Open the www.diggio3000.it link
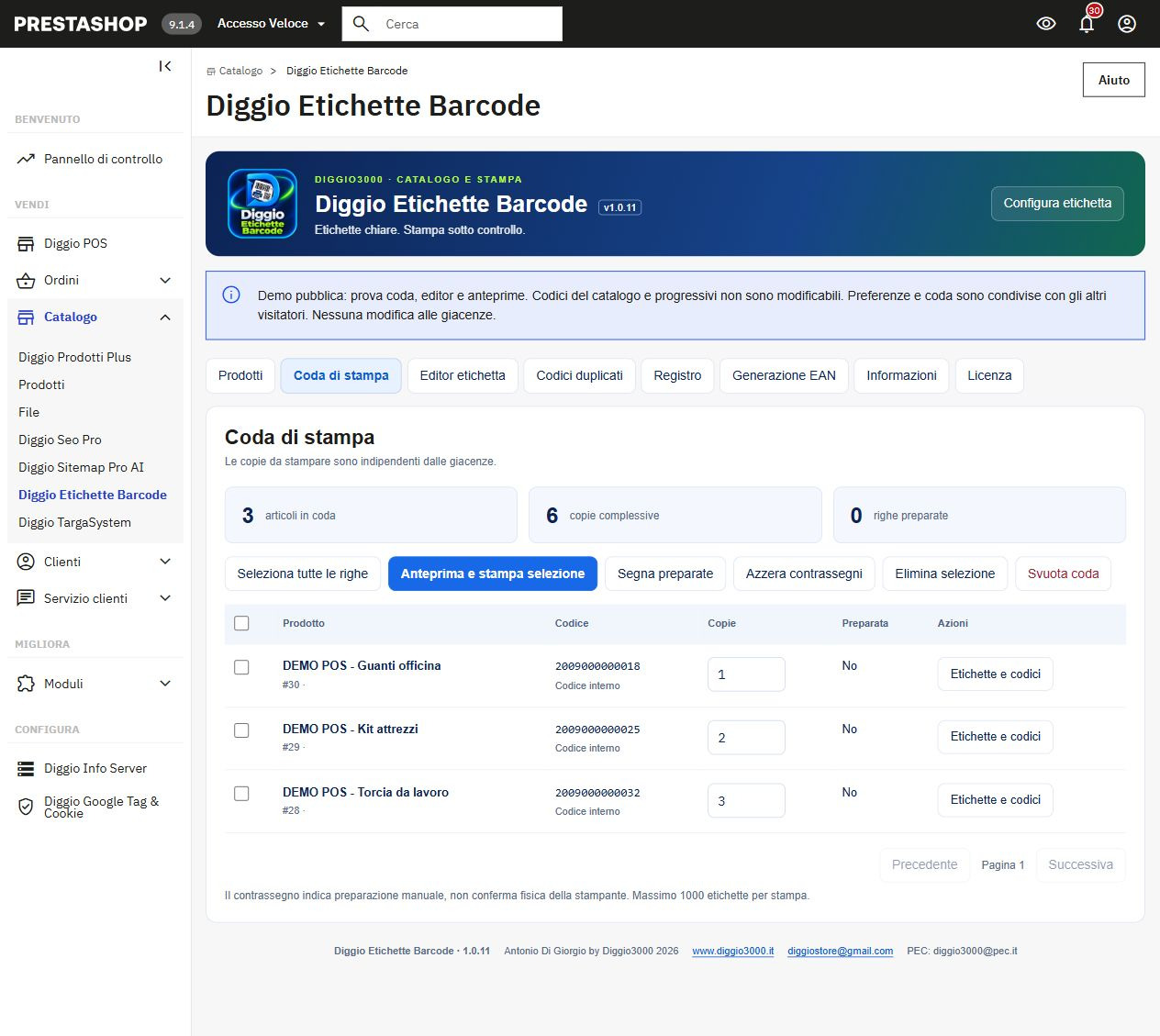Viewport: 1160px width, 1036px height. click(733, 951)
